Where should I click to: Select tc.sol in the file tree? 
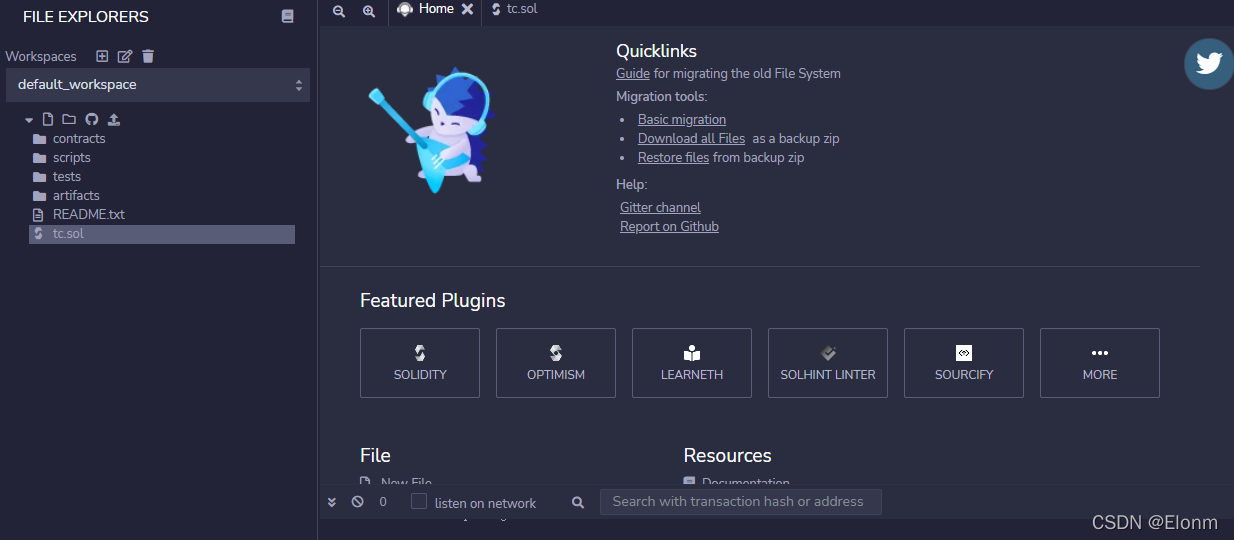162,234
